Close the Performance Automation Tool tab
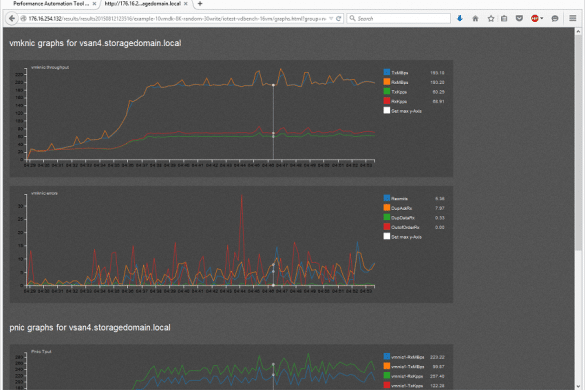The image size is (585, 390). [94, 4]
